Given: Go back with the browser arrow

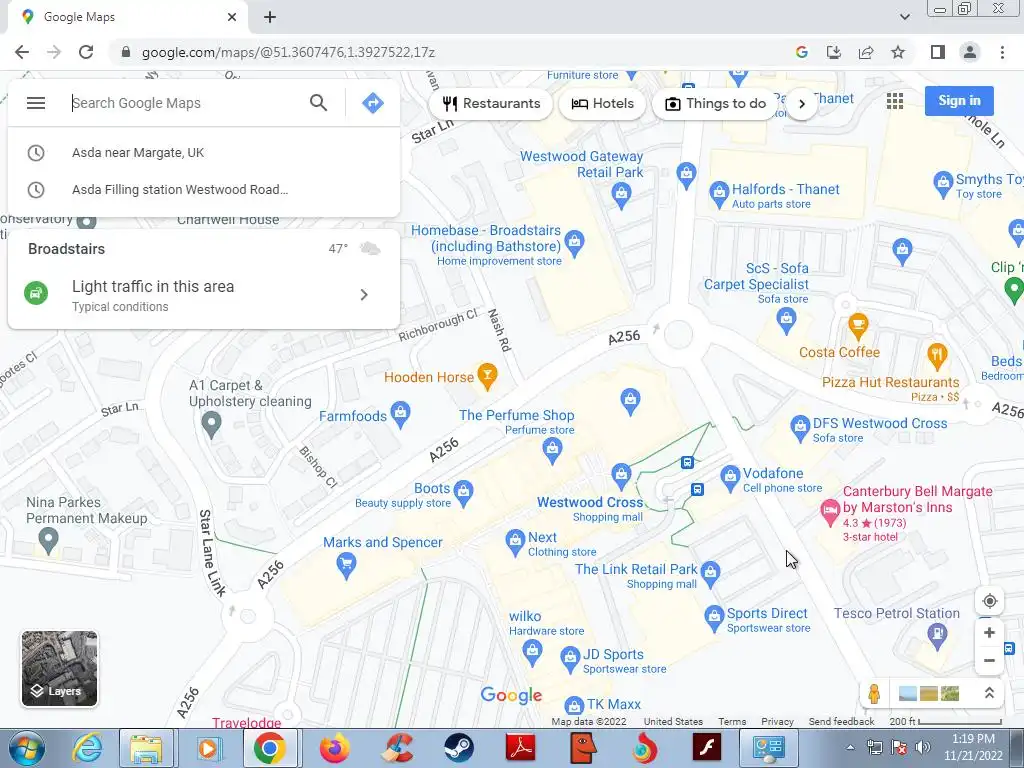Looking at the screenshot, I should click(x=22, y=52).
